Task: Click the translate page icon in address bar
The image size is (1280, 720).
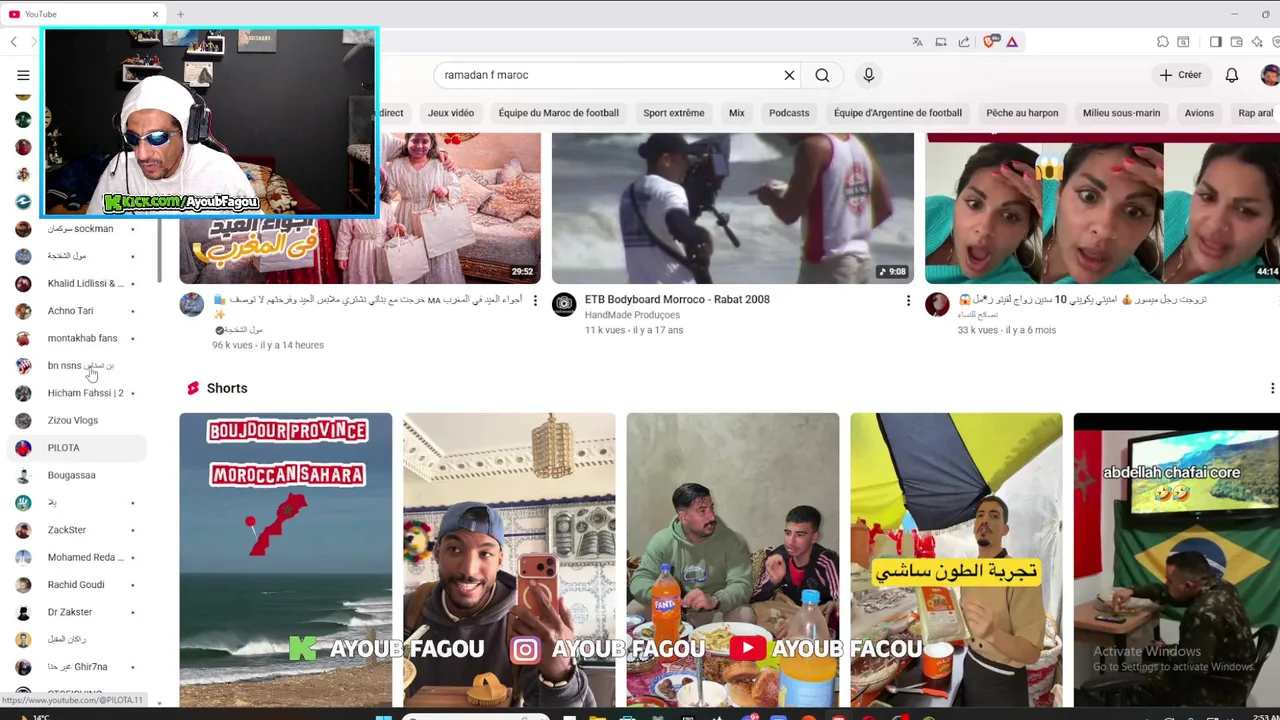Action: pos(917,42)
